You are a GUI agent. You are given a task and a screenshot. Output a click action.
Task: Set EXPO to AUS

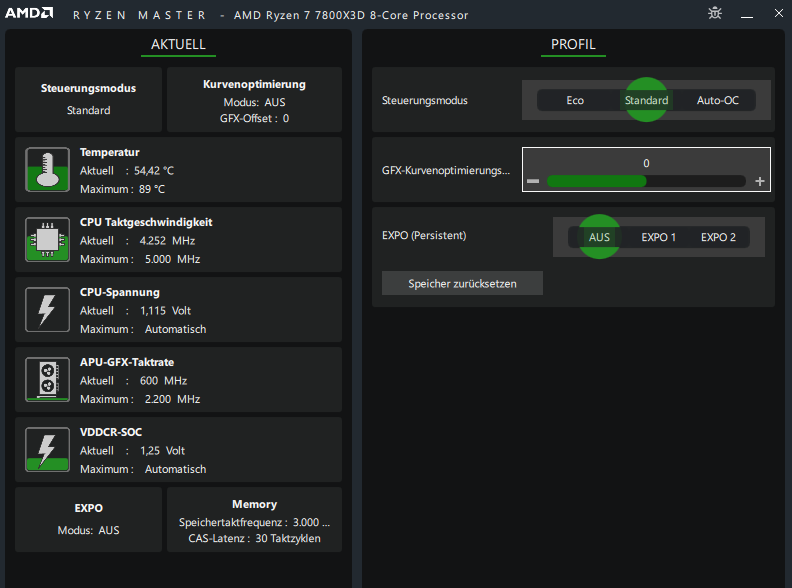pos(599,237)
